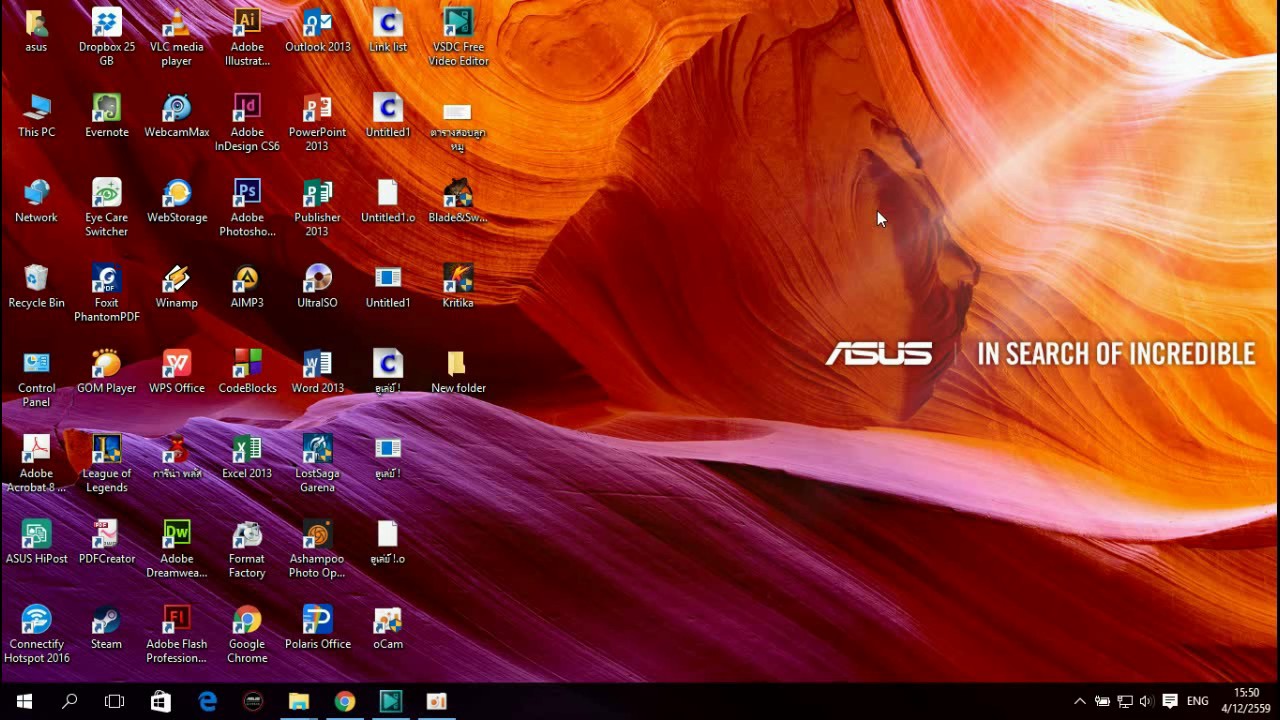Select the Recycle Bin icon
This screenshot has height=720, width=1280.
tap(36, 285)
